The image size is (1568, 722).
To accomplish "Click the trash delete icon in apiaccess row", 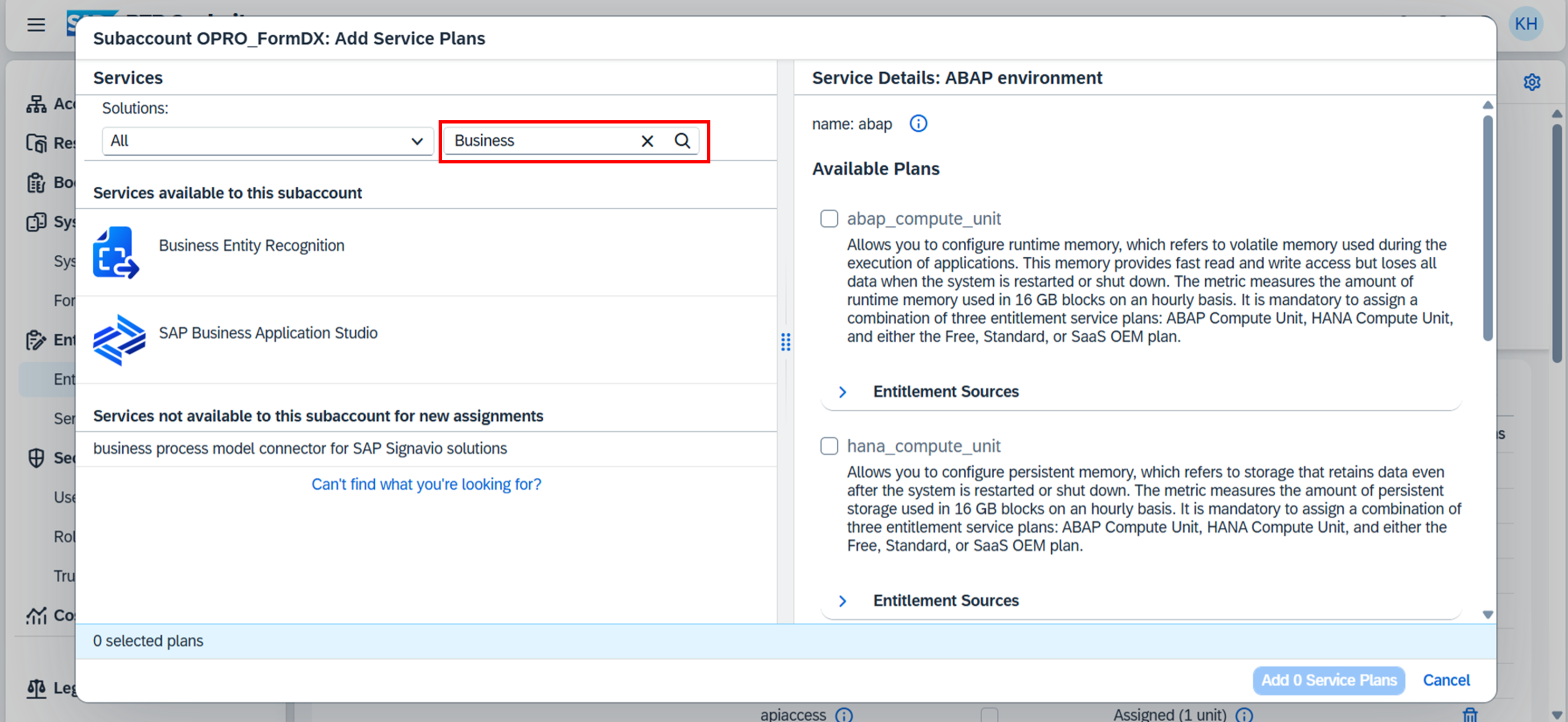I will (1470, 714).
